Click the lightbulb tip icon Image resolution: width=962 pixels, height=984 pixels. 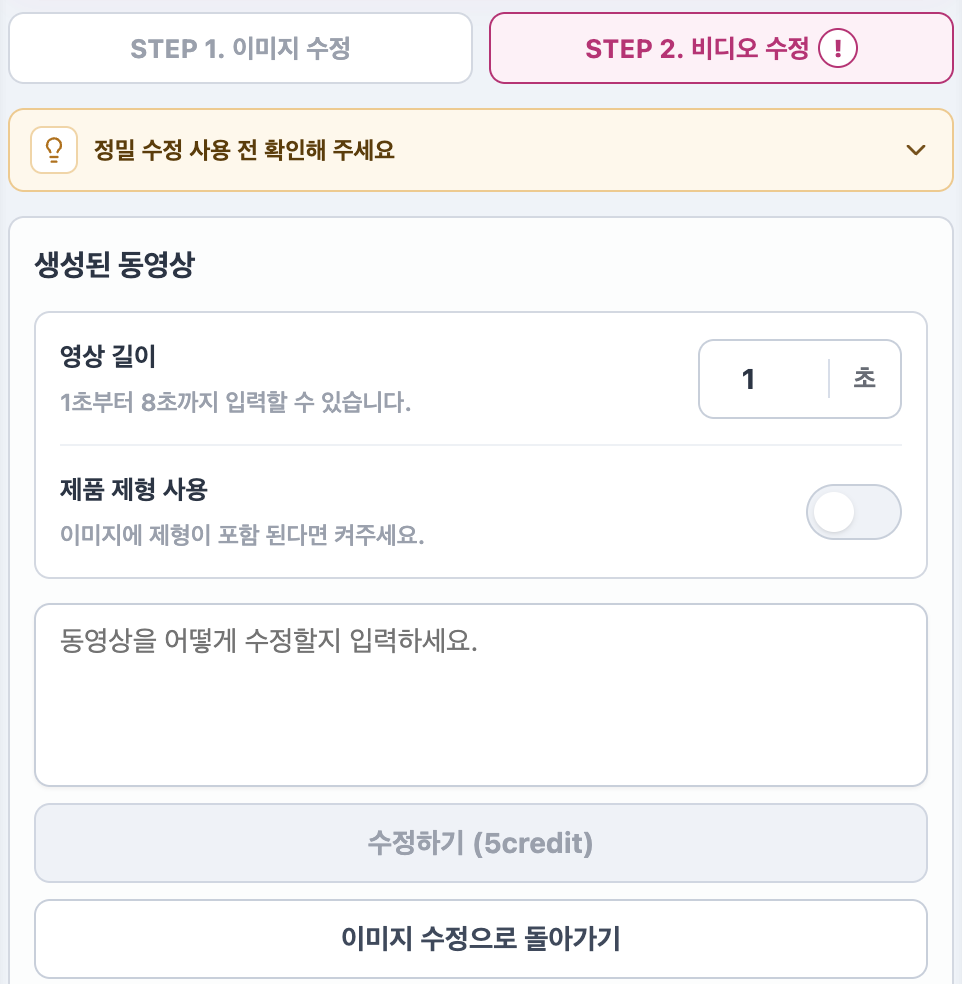coord(54,150)
